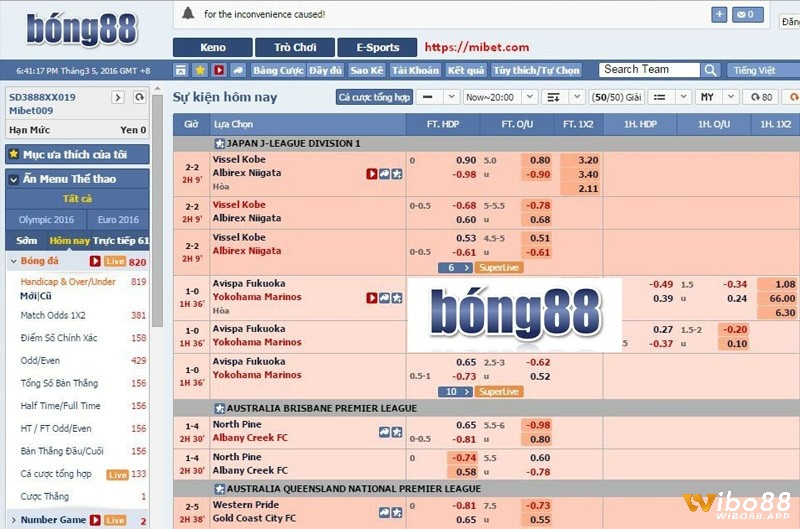The width and height of the screenshot is (800, 529).
Task: Click the left sidebar vertical scrollbar
Action: (x=157, y=209)
